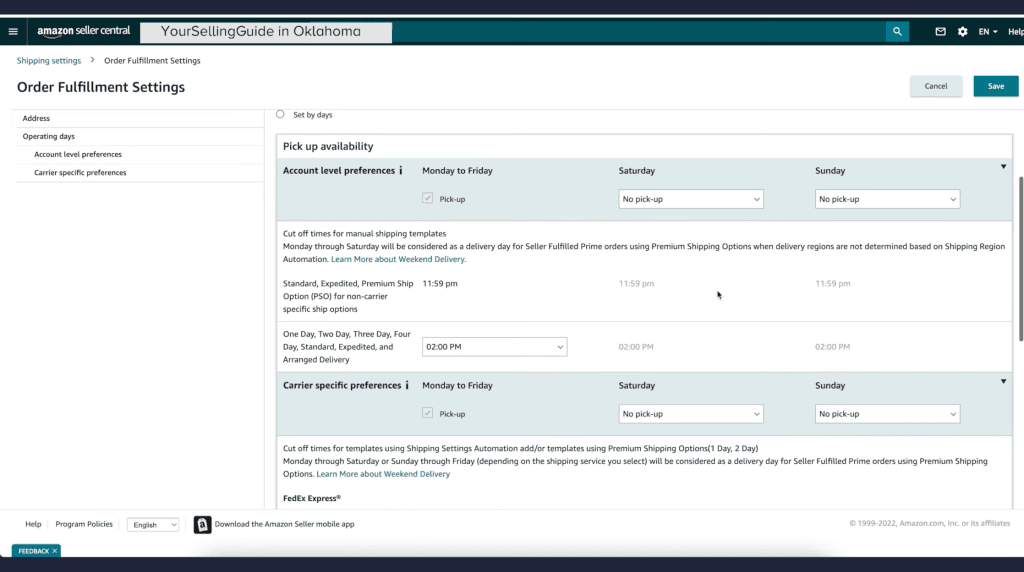Close the Feedback tab with X

click(55, 551)
